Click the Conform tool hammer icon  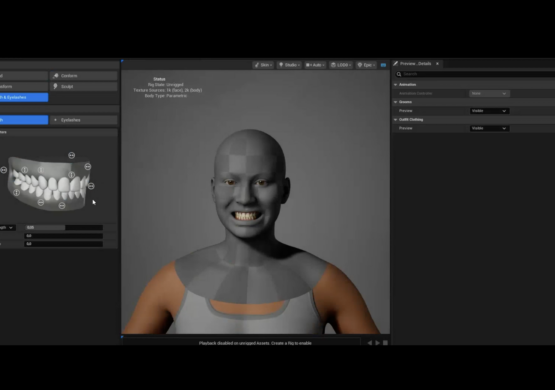coord(56,76)
